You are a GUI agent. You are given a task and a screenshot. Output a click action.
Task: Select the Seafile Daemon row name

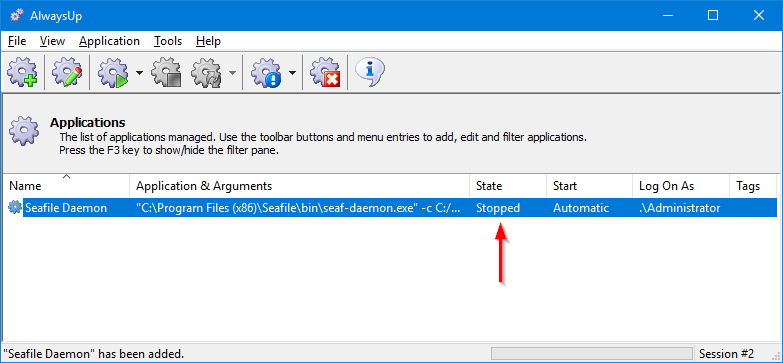pyautogui.click(x=66, y=208)
